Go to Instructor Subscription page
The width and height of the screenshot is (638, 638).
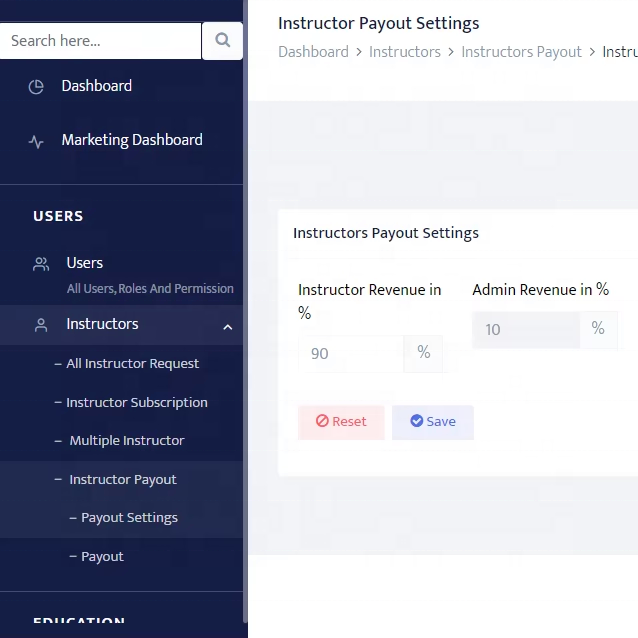tap(136, 403)
